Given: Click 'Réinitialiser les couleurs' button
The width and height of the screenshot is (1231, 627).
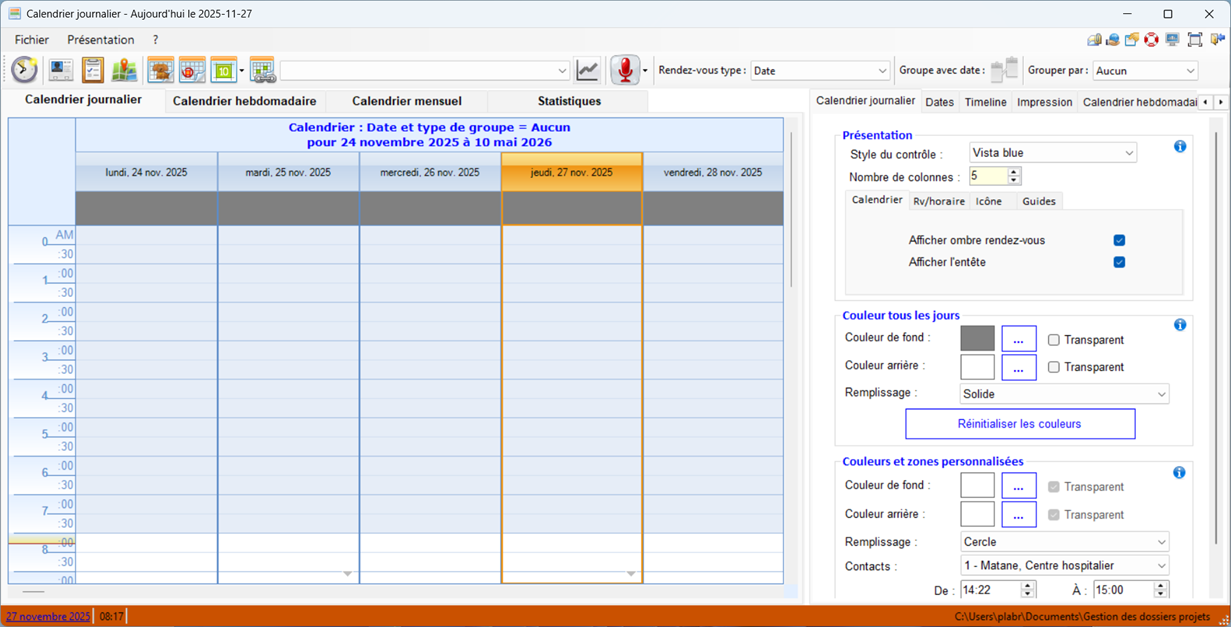Looking at the screenshot, I should tap(1020, 424).
